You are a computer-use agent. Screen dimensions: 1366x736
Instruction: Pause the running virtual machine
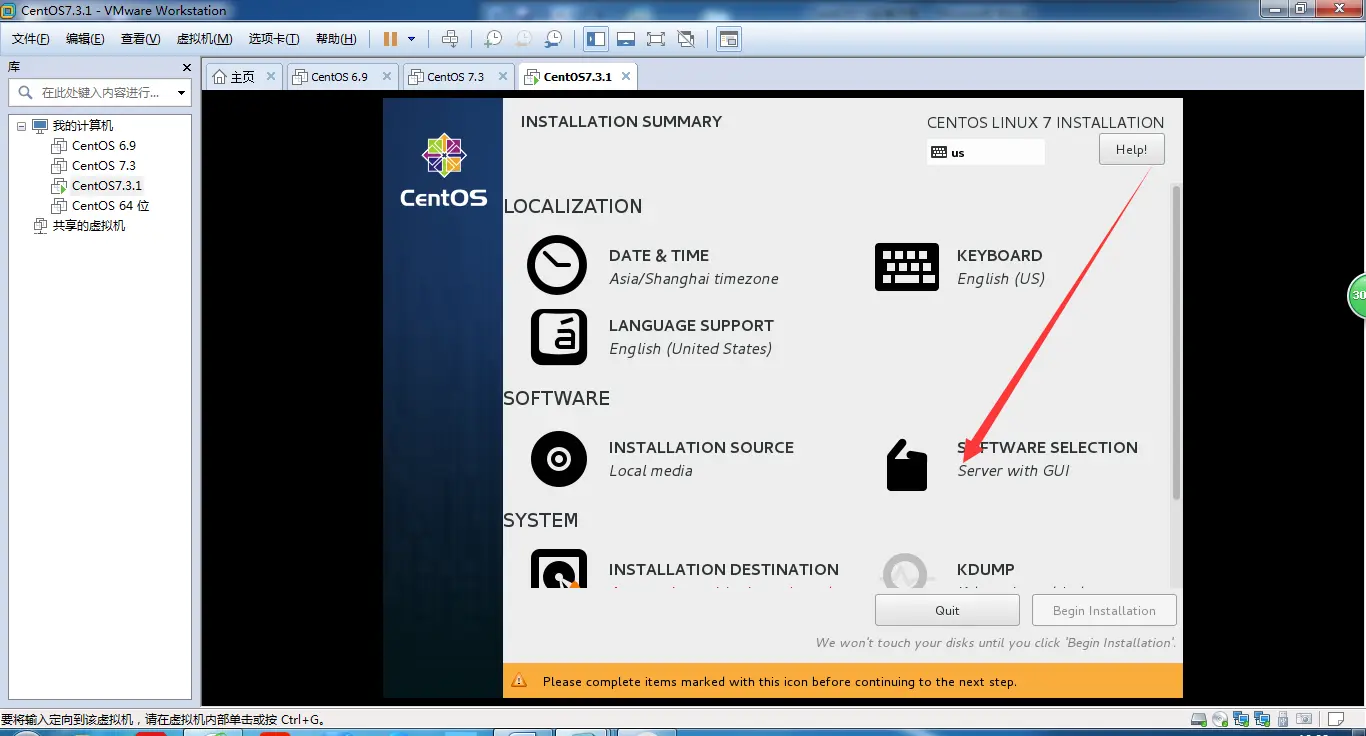pos(390,39)
